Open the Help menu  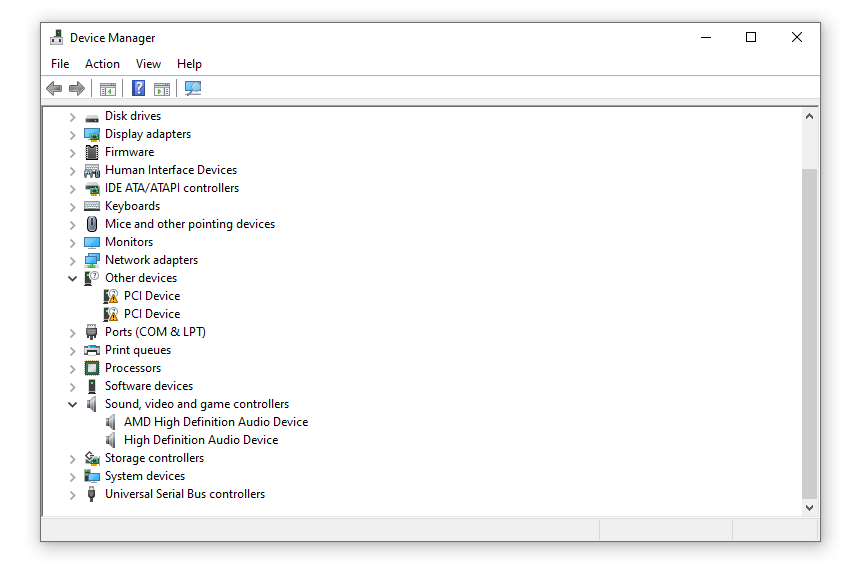[189, 64]
